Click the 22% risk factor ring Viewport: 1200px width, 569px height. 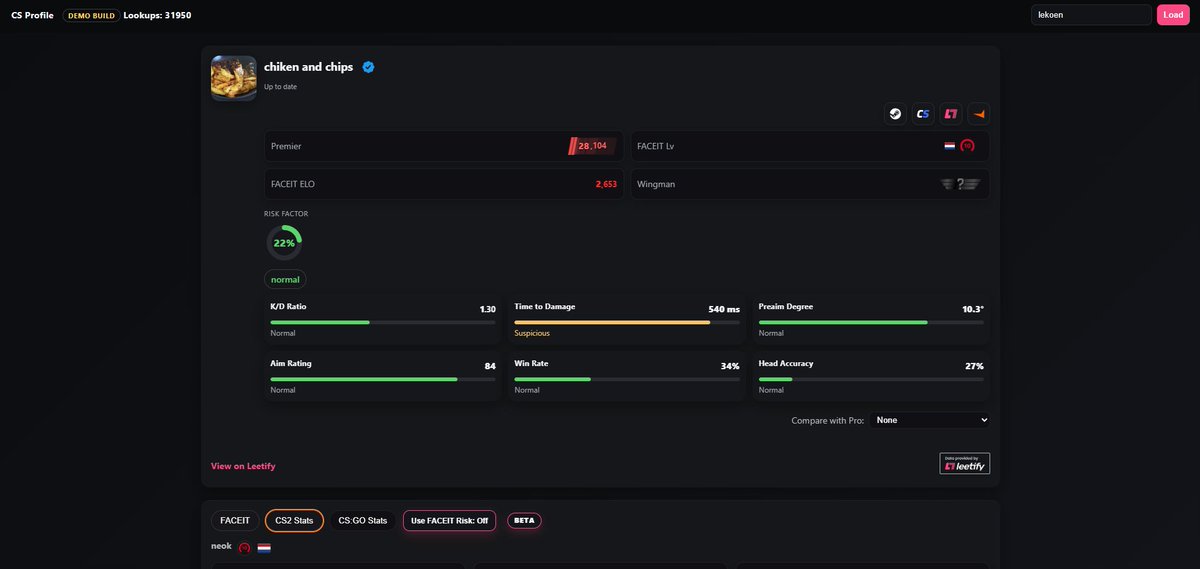[284, 243]
